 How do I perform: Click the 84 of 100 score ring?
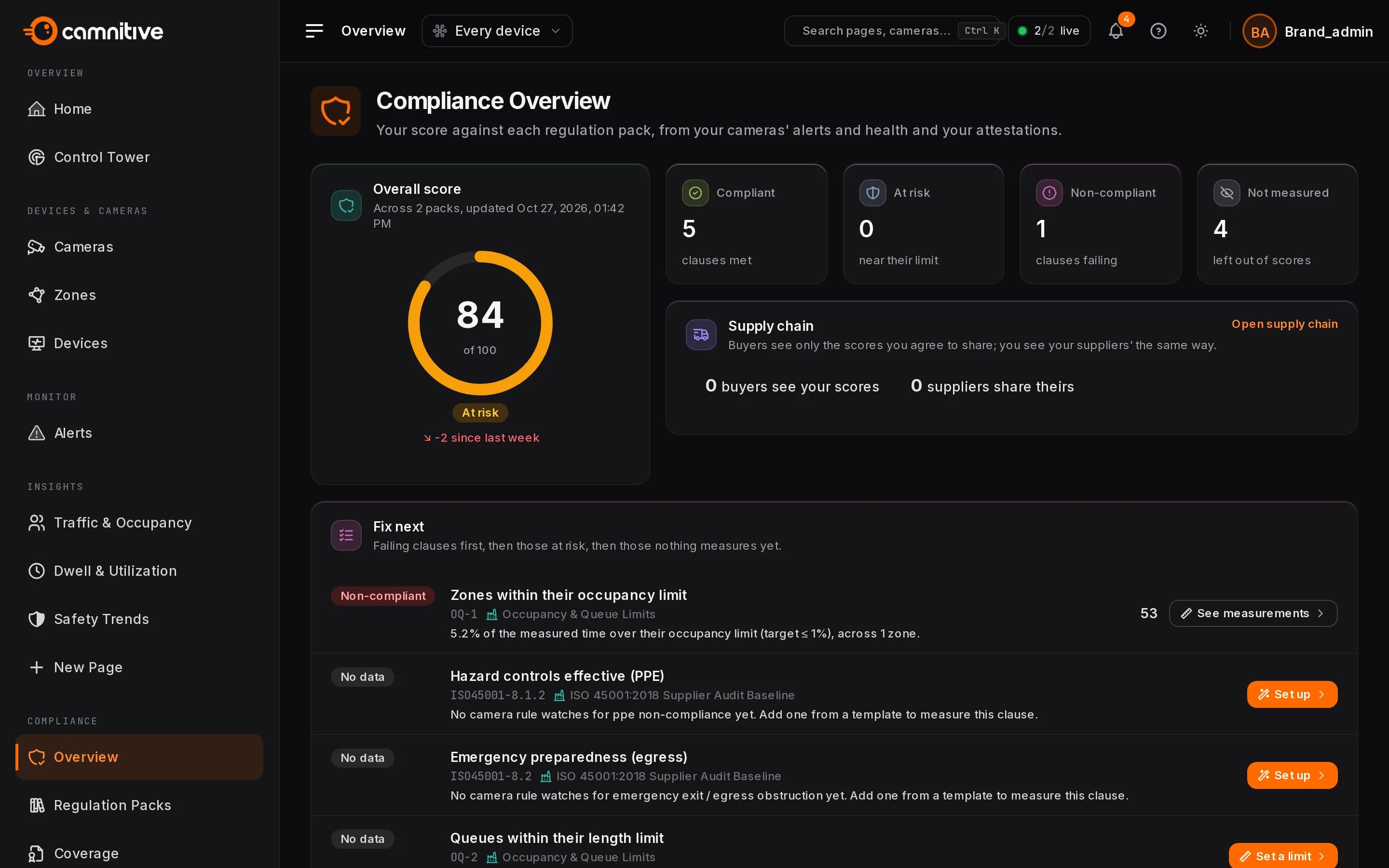(x=480, y=323)
